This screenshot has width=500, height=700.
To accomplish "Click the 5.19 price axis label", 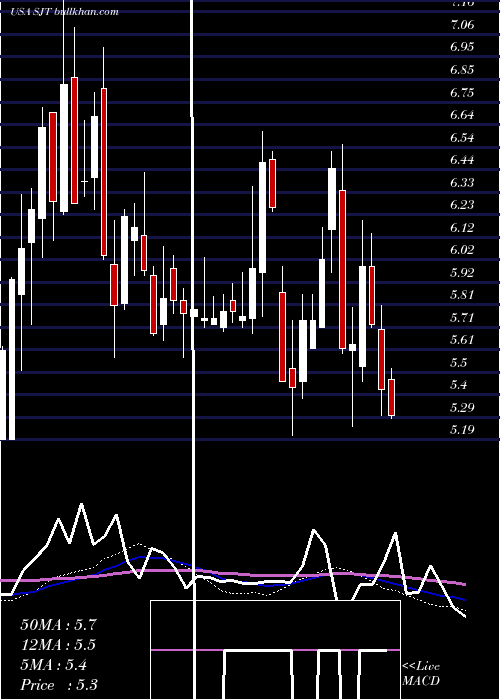I will coord(462,429).
